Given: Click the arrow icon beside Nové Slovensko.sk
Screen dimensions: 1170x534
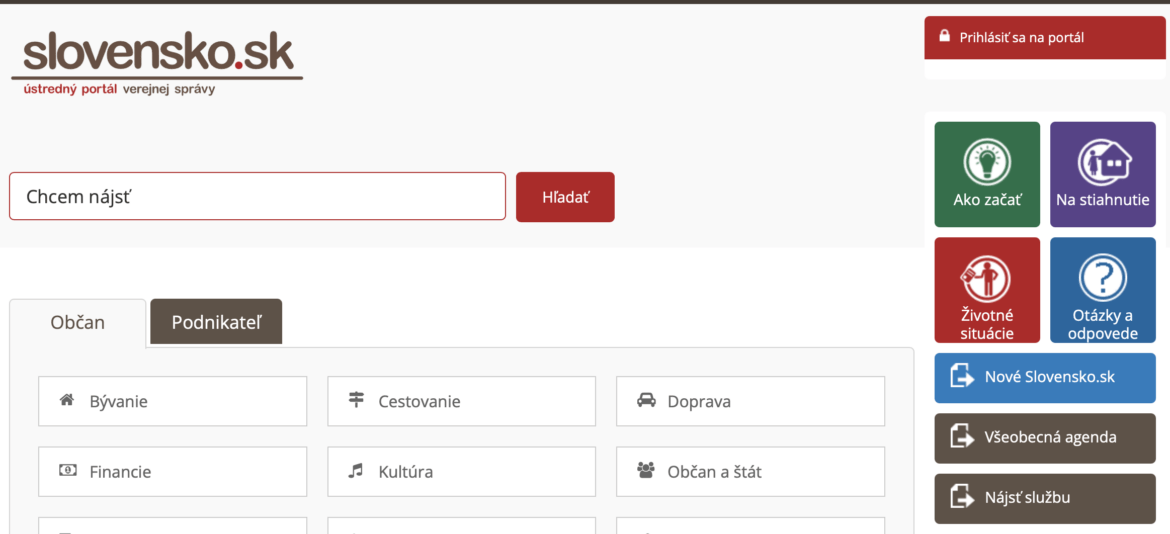Looking at the screenshot, I should (963, 377).
